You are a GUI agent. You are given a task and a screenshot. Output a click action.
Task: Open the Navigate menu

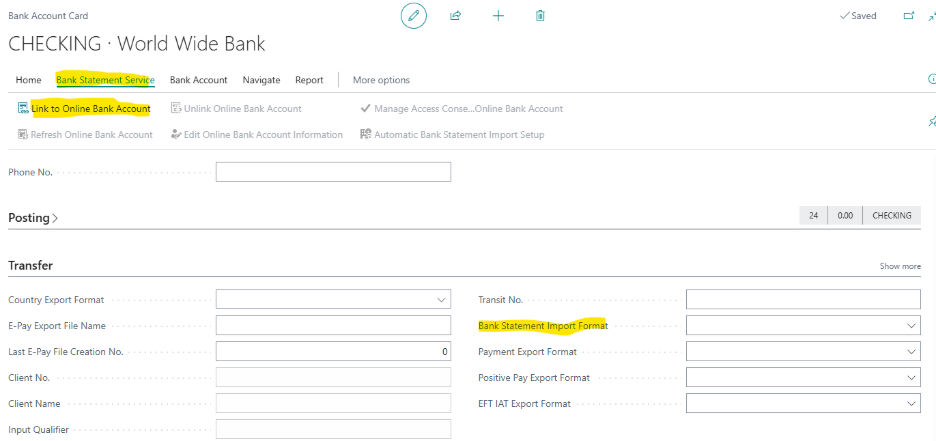[x=261, y=80]
